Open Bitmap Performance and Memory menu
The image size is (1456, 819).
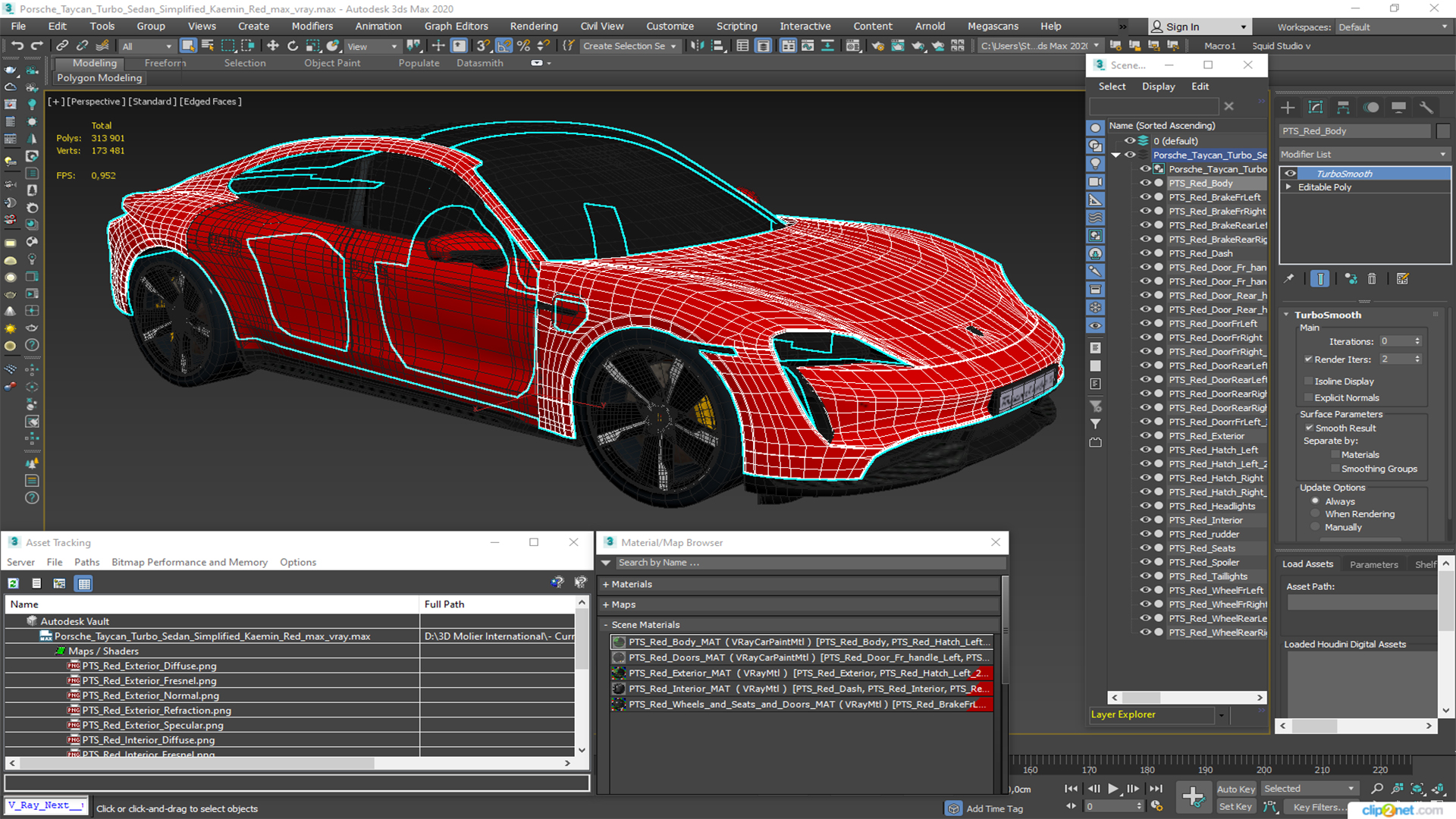coord(190,562)
